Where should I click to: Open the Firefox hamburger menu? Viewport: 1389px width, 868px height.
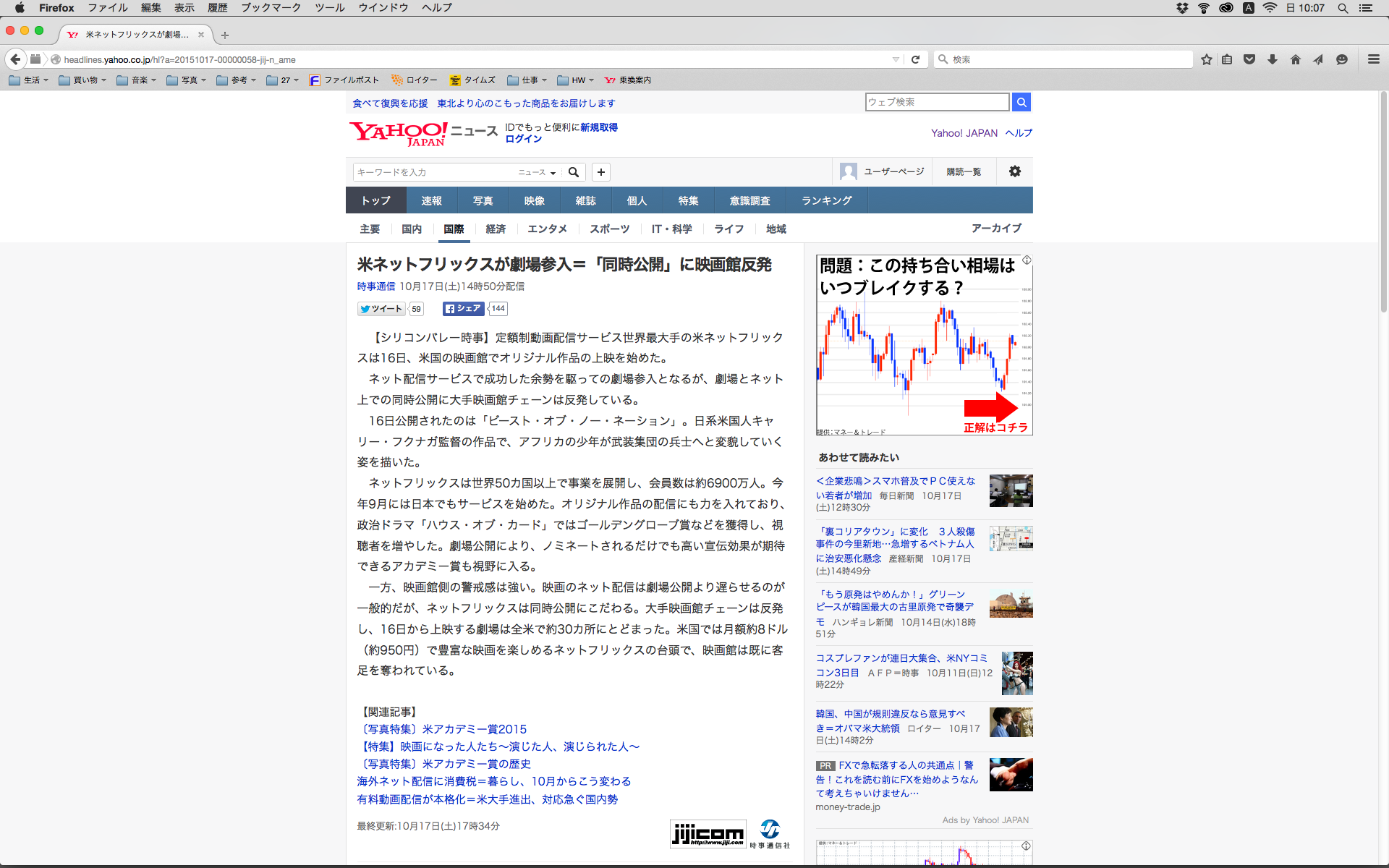1373,59
